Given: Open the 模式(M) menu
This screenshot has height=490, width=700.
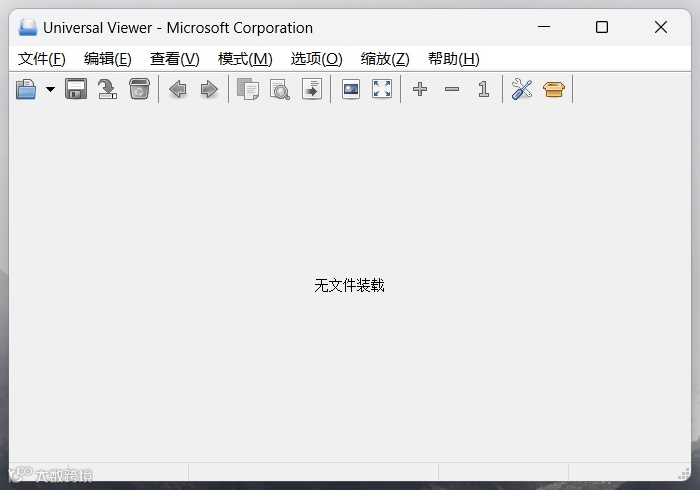Looking at the screenshot, I should (245, 59).
